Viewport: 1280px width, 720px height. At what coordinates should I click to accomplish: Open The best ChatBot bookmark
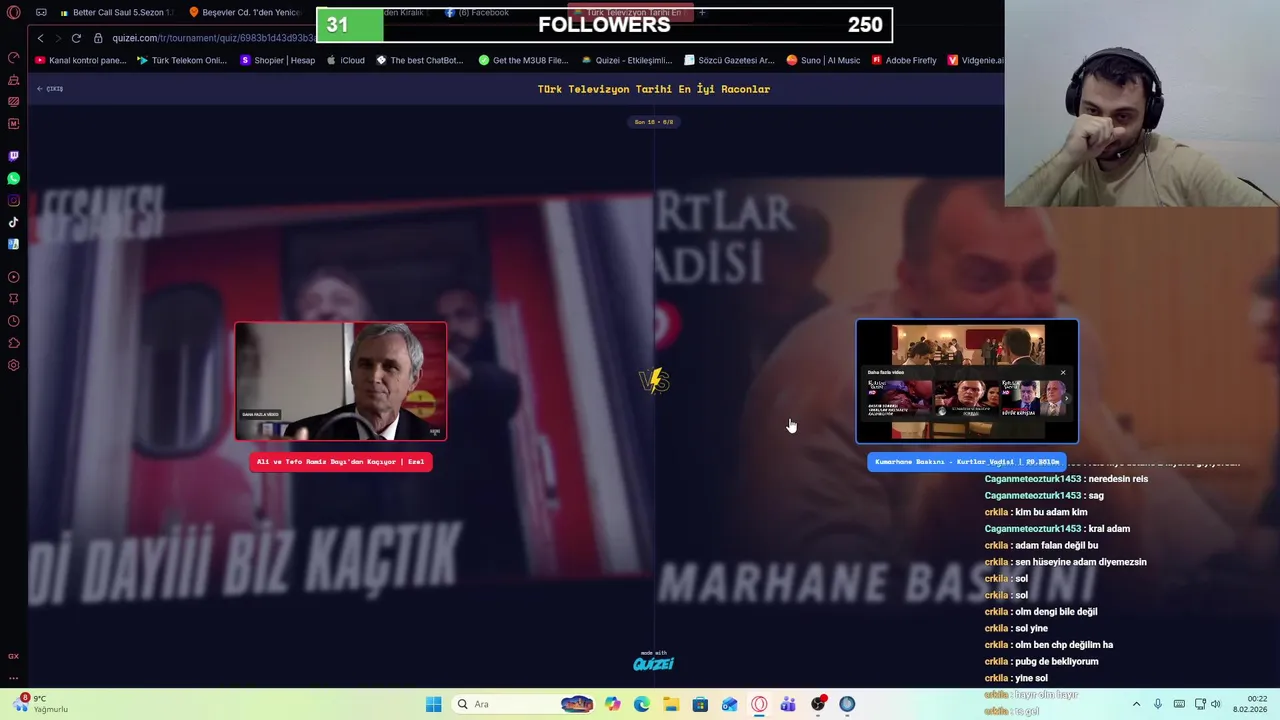420,60
